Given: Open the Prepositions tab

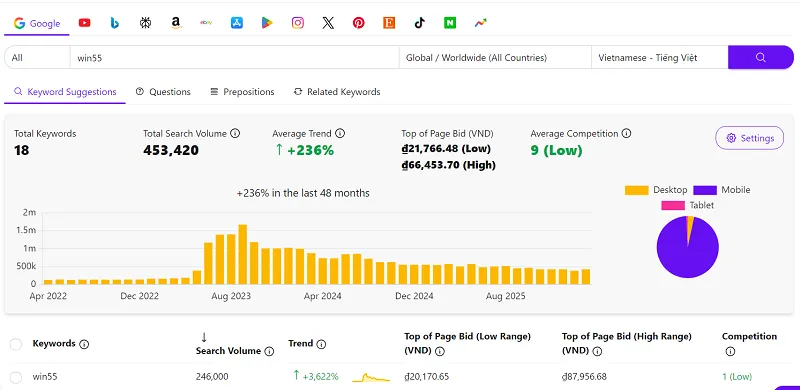Looking at the screenshot, I should tap(242, 92).
